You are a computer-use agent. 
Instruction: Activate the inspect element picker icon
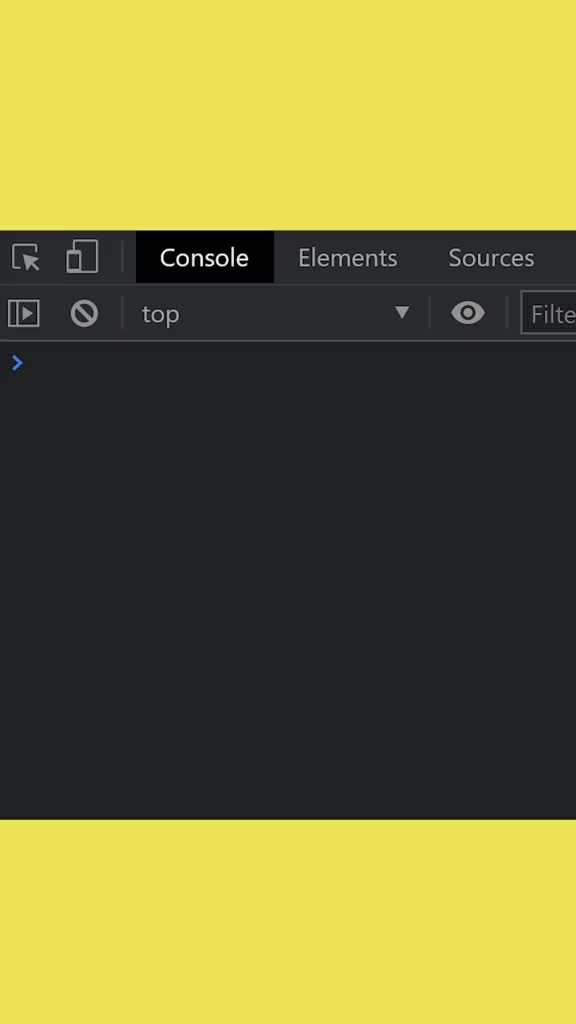tap(26, 257)
